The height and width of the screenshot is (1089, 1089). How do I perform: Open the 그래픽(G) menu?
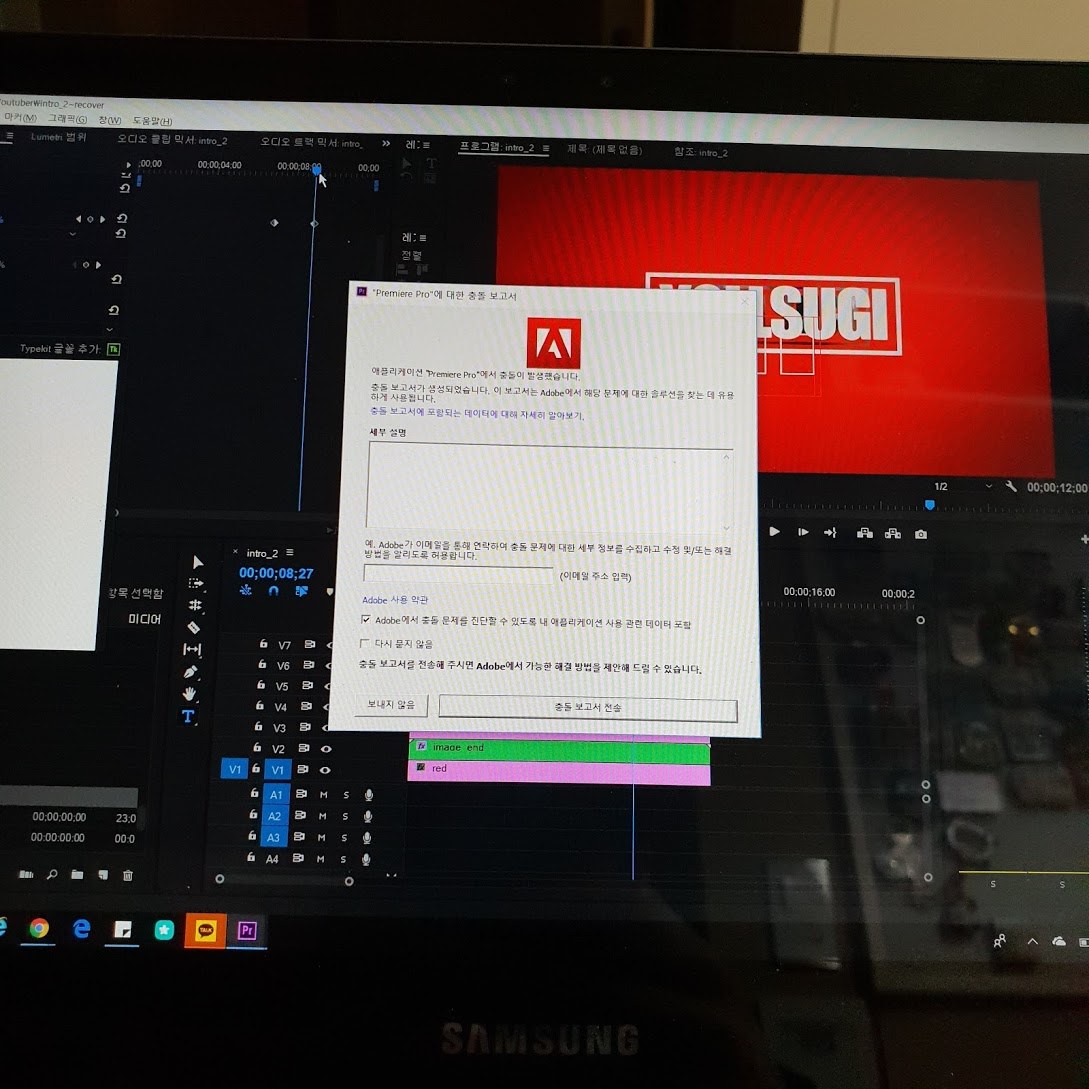67,119
